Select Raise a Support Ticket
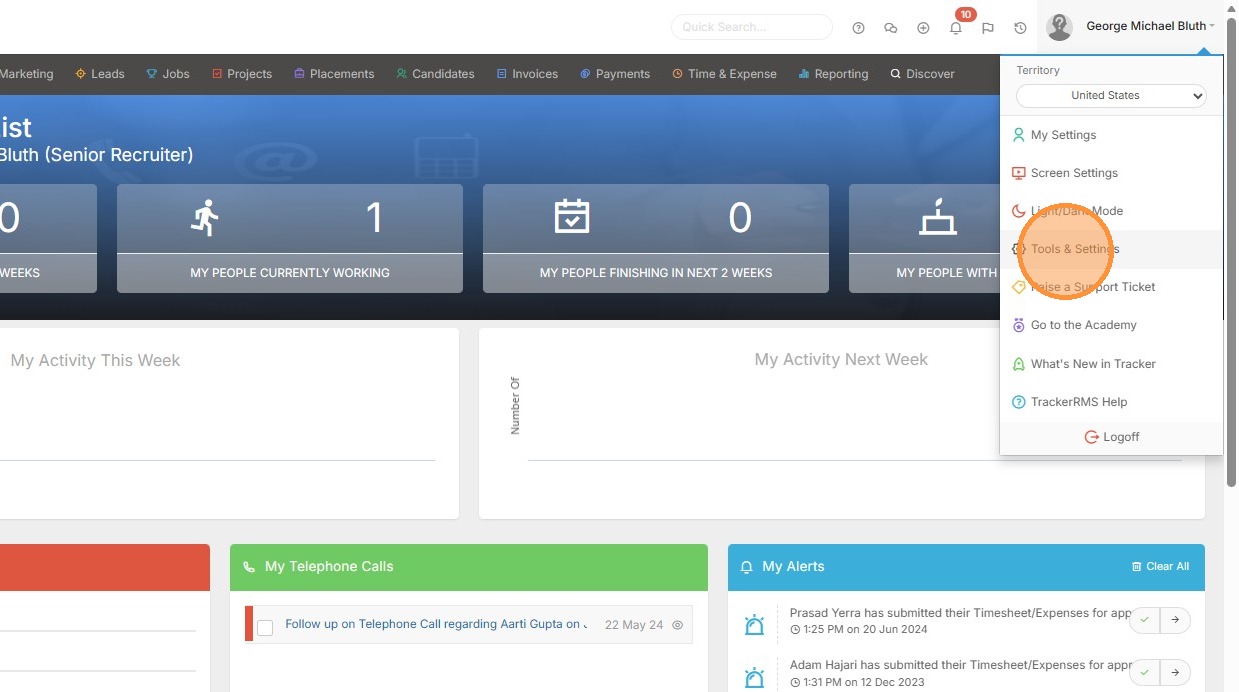Viewport: 1239px width, 692px height. coord(1111,287)
